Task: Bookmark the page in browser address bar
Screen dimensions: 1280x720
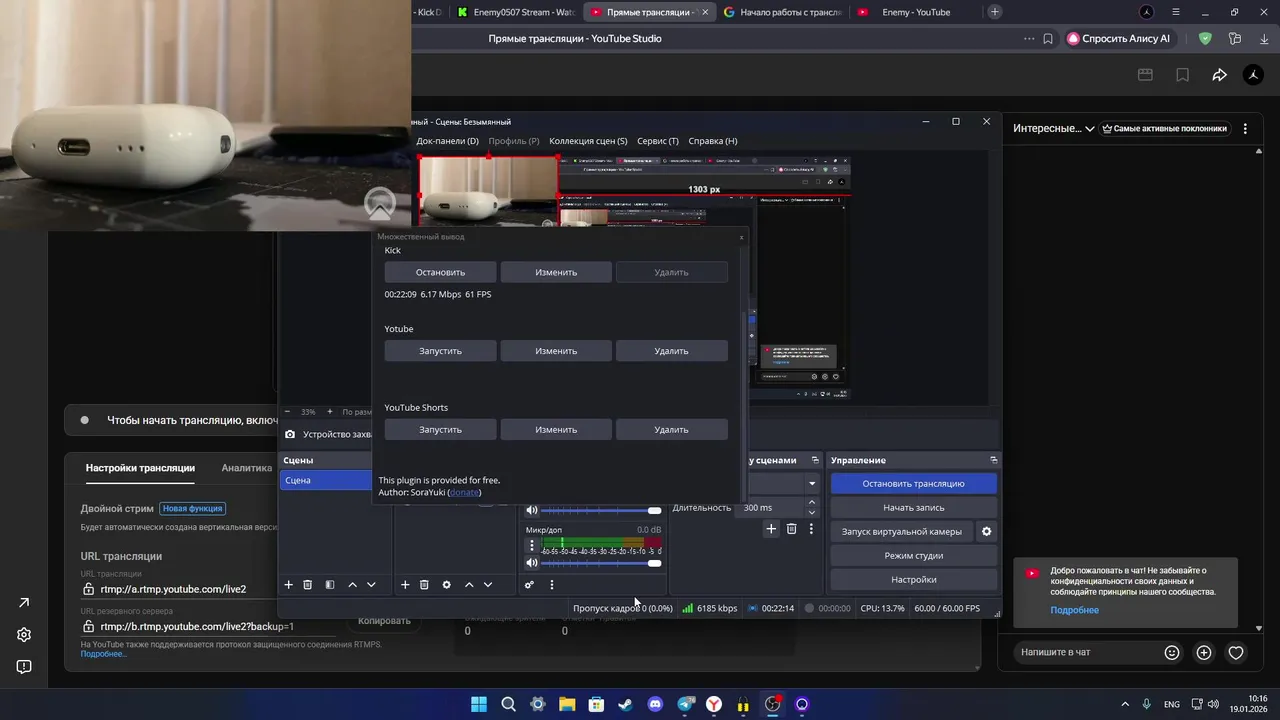Action: tap(1048, 39)
